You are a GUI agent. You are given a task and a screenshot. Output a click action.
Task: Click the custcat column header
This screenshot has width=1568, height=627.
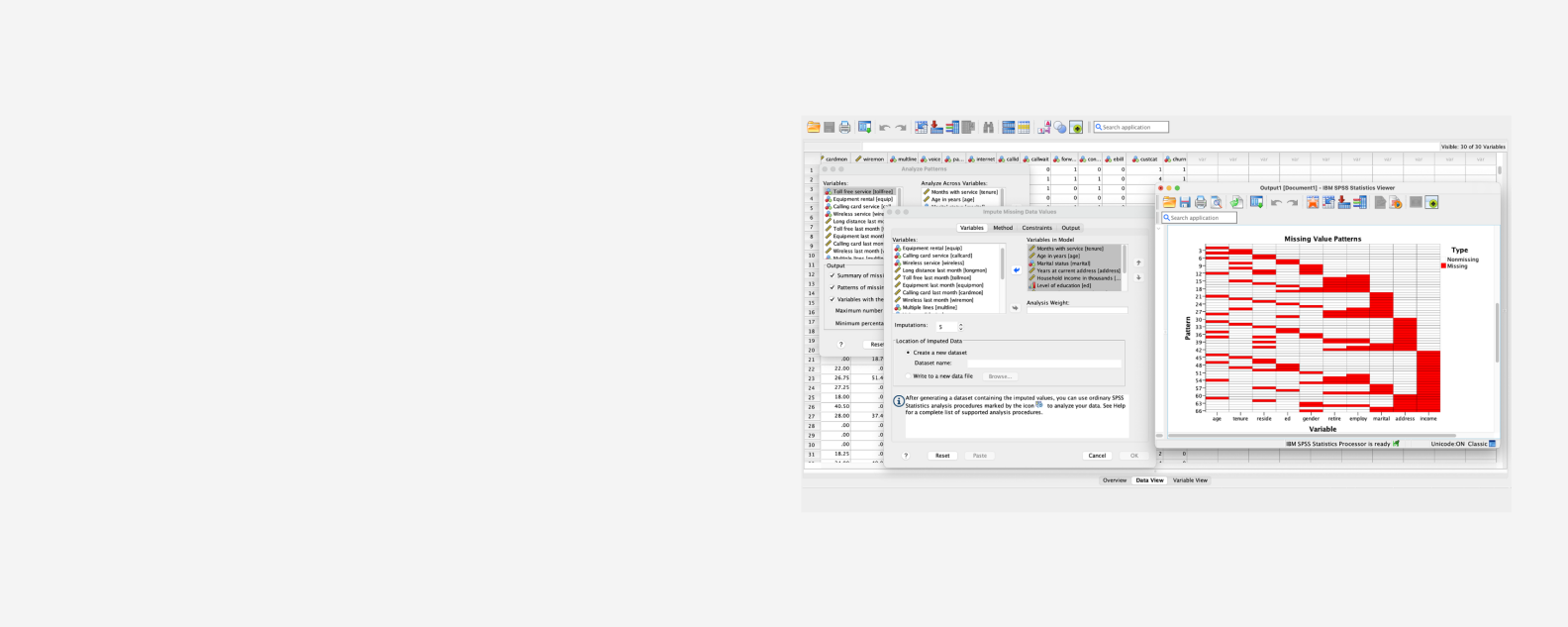[x=1145, y=158]
